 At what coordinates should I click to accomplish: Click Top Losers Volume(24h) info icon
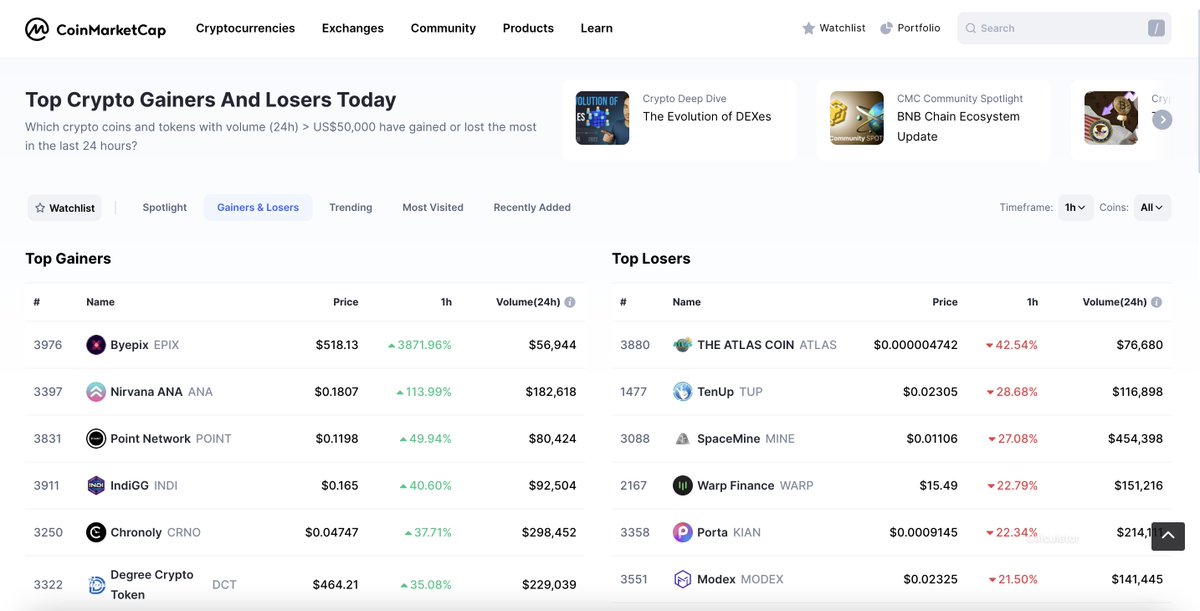[x=1157, y=302]
